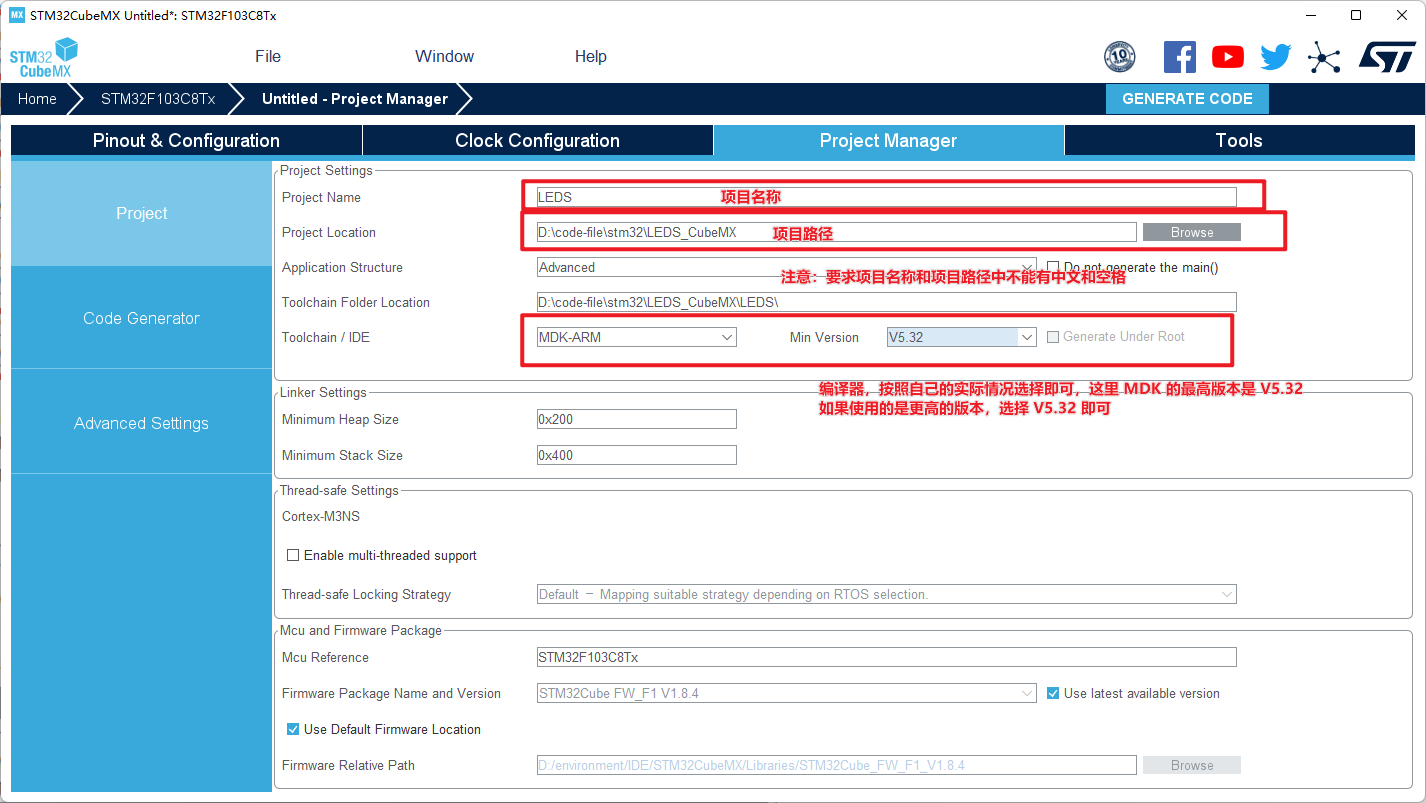Viewport: 1426px width, 803px height.
Task: Open the Twitter icon link
Action: coord(1276,57)
